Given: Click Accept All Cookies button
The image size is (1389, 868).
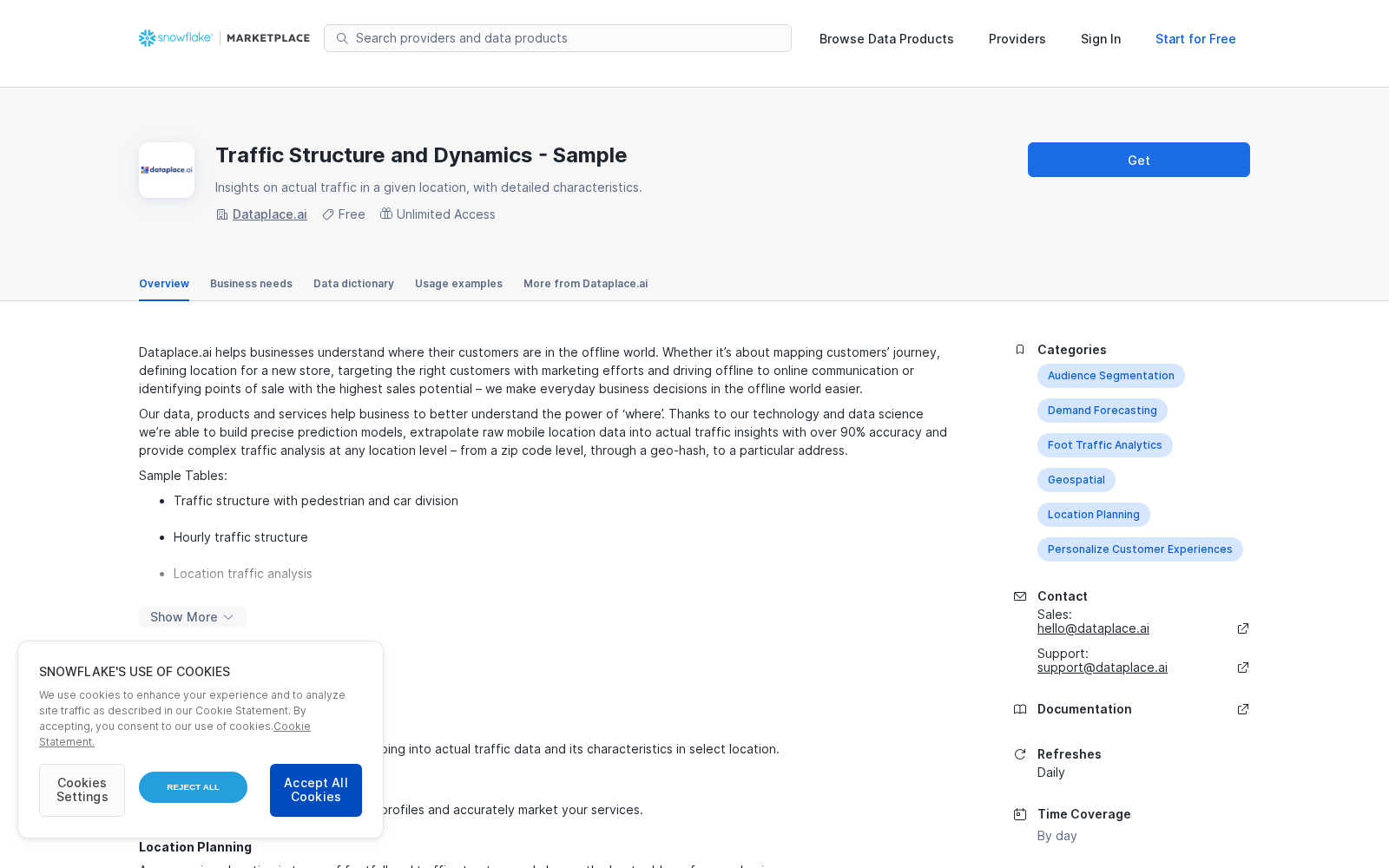Looking at the screenshot, I should [x=316, y=790].
